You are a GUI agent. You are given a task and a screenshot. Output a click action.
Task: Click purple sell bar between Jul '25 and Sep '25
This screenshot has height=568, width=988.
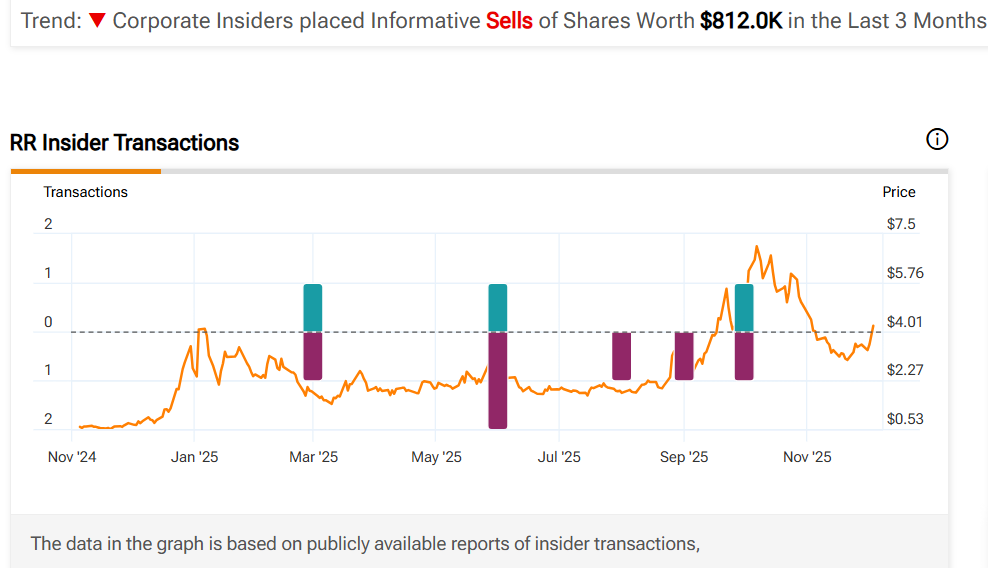tap(621, 356)
